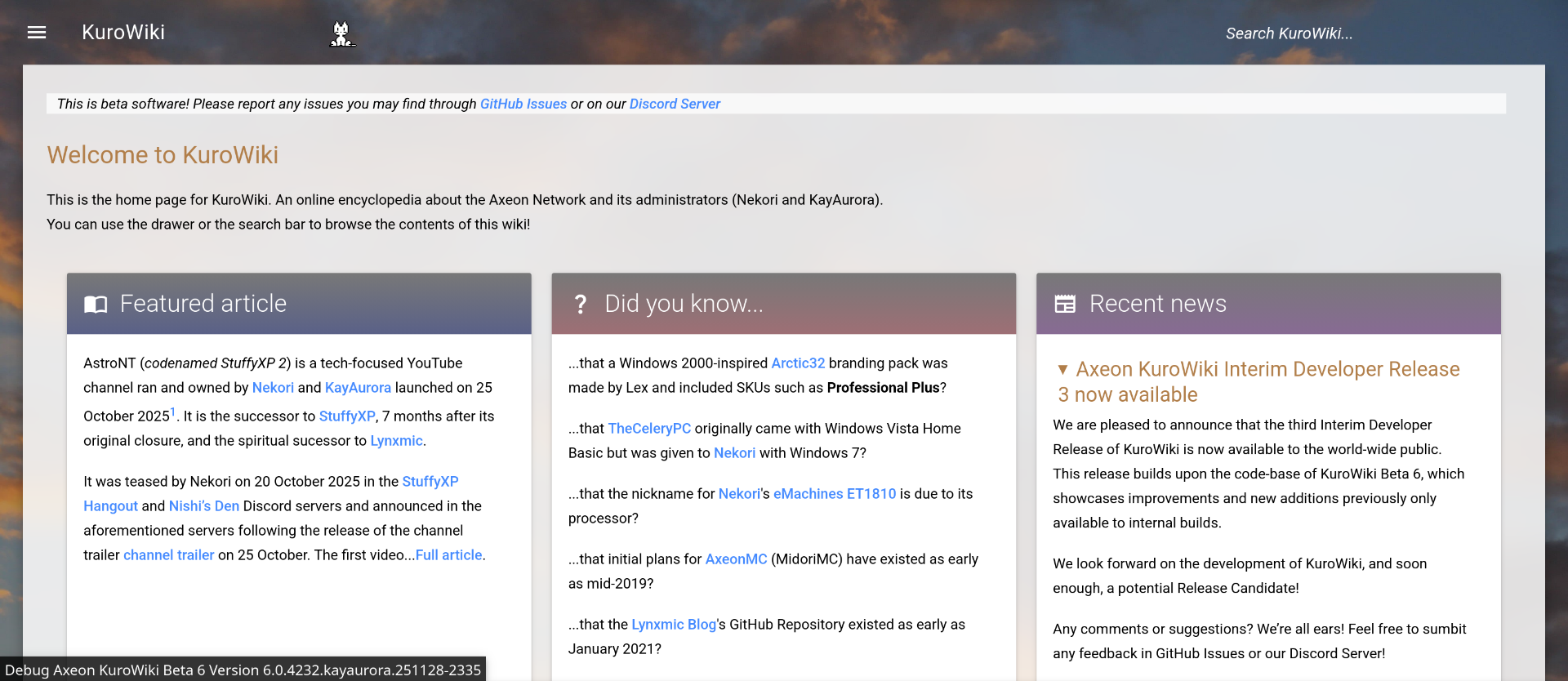Open the Full article link
Screen dimensions: 1568x681
(448, 555)
